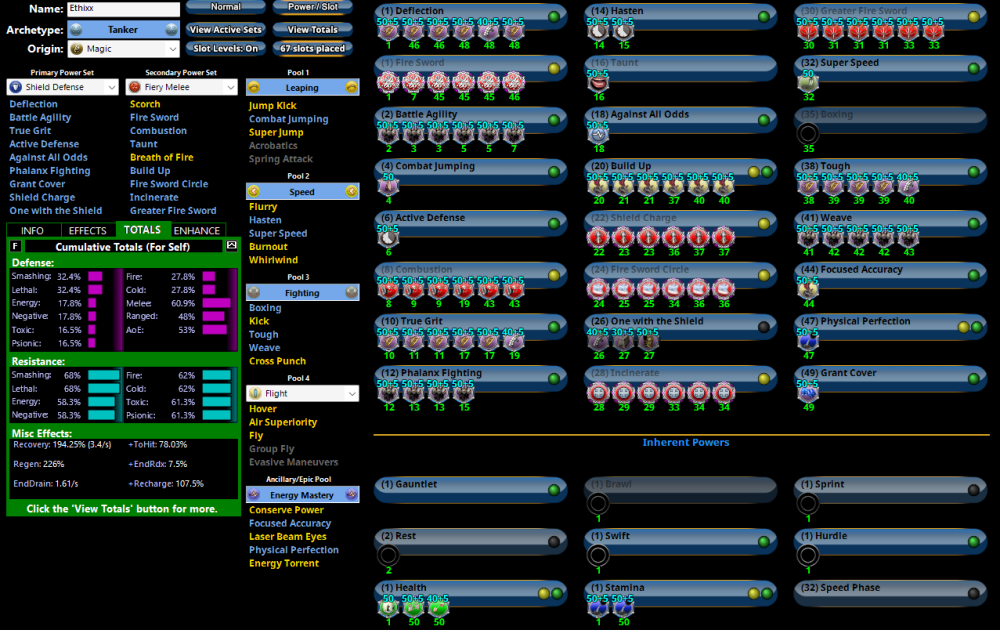Toggle the Sprint inherent power indicator

[x=974, y=490]
